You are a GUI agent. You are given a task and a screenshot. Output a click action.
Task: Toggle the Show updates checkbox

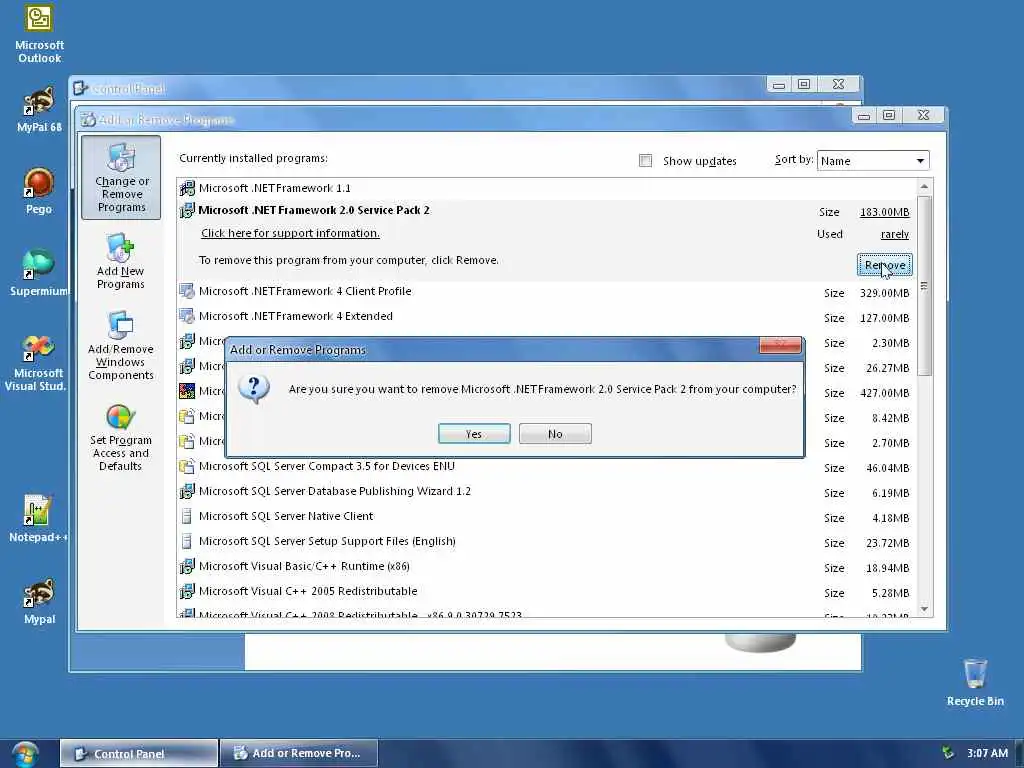tap(645, 161)
